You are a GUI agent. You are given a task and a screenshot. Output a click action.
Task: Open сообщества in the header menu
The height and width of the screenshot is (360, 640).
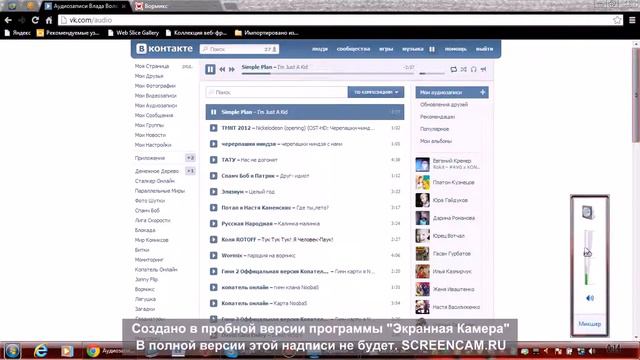point(353,49)
